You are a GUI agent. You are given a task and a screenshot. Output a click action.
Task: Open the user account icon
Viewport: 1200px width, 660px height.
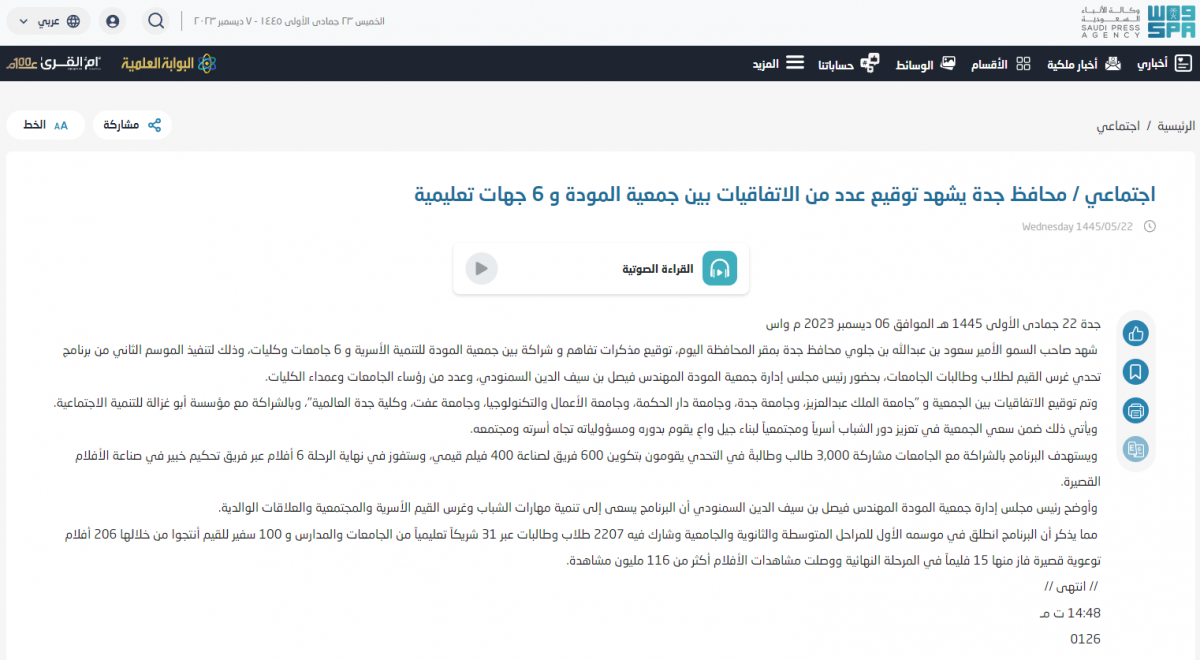pos(112,21)
